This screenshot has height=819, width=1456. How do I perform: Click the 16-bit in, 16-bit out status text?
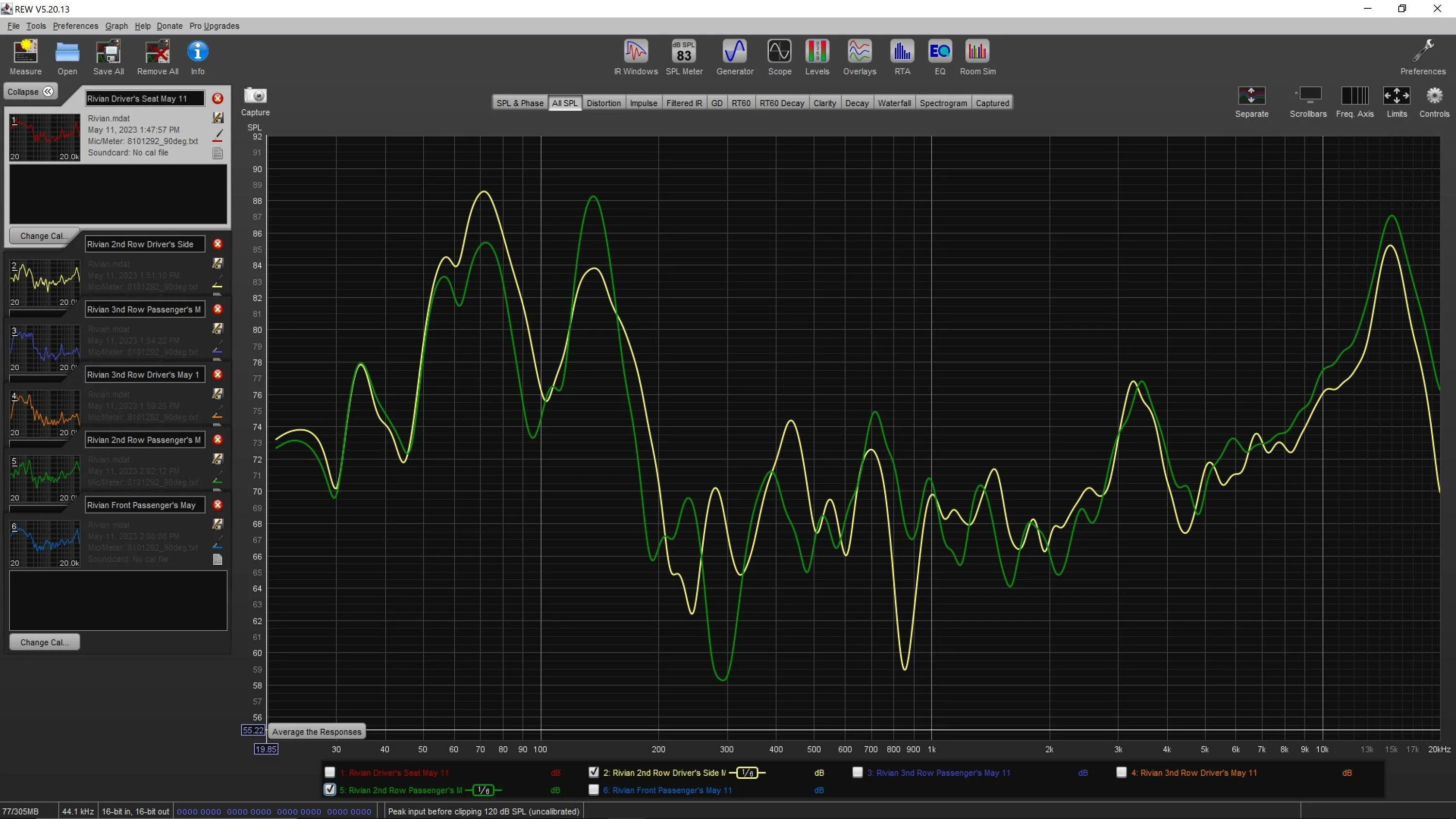click(x=135, y=811)
